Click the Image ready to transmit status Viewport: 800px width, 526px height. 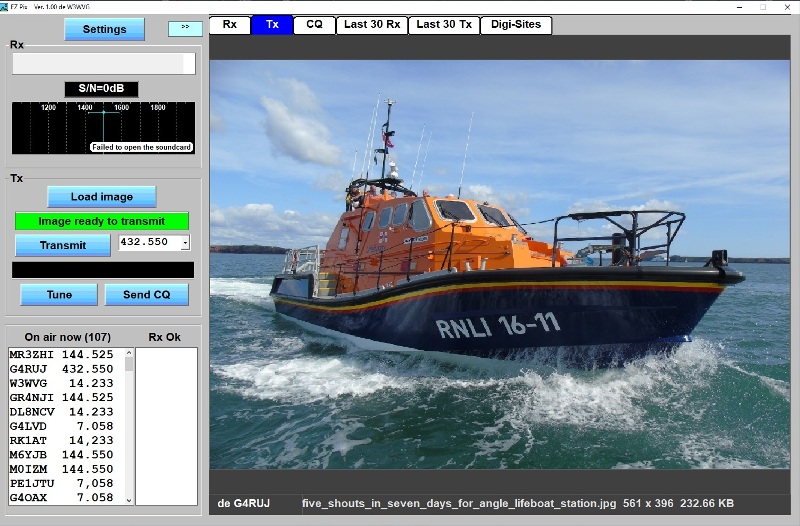[102, 221]
